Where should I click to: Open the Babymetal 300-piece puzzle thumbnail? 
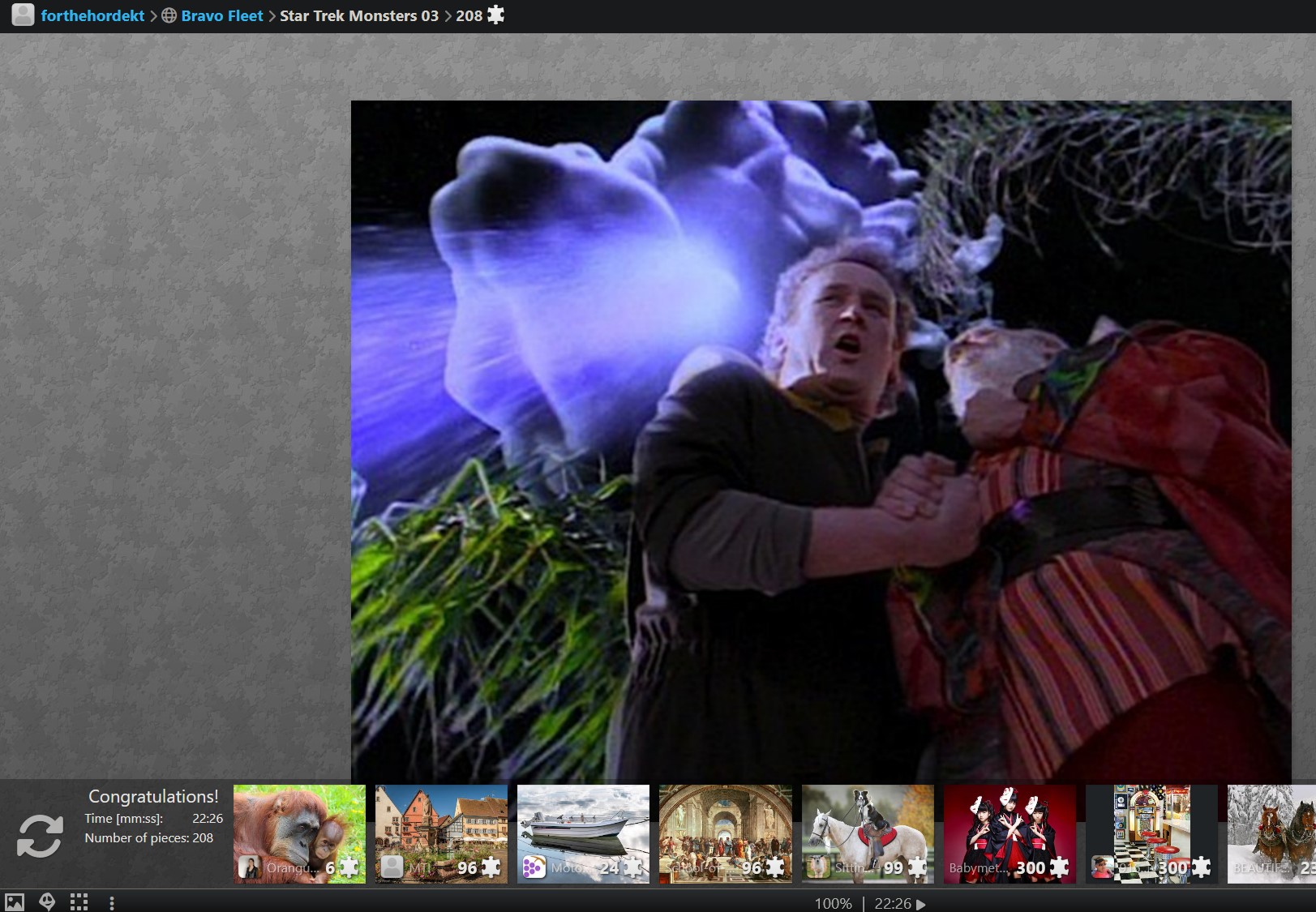click(1010, 833)
